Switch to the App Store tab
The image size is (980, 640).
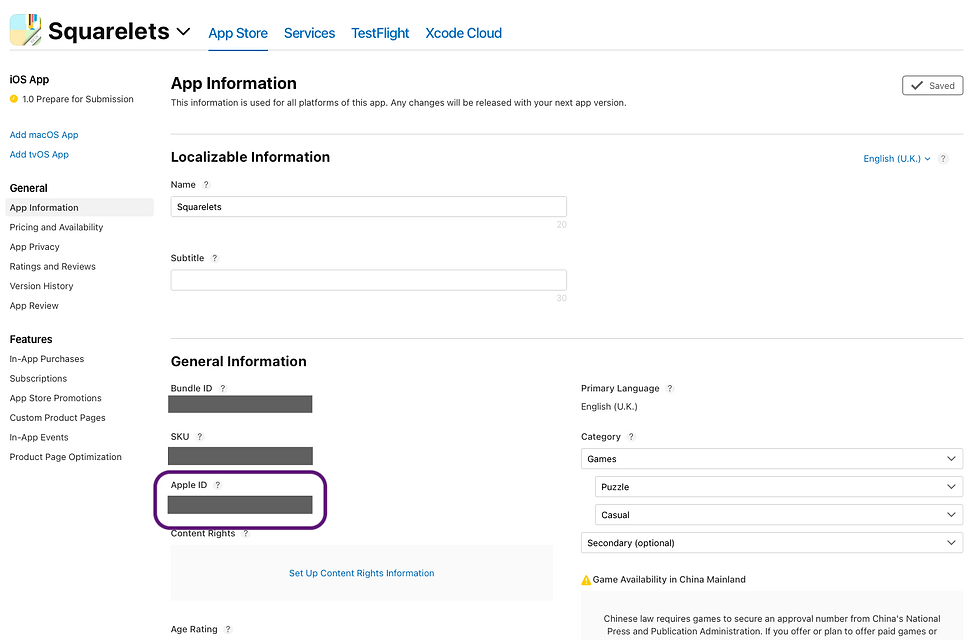238,33
